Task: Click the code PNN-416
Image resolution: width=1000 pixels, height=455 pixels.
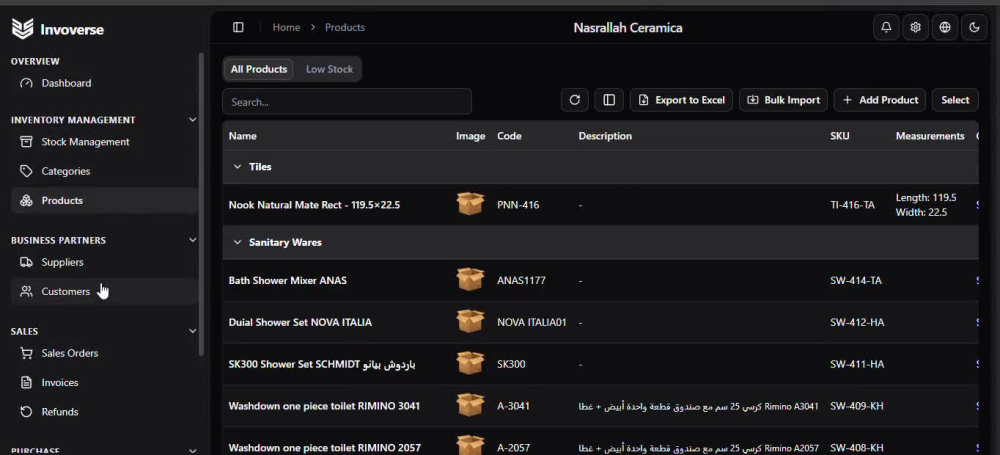Action: [x=518, y=205]
